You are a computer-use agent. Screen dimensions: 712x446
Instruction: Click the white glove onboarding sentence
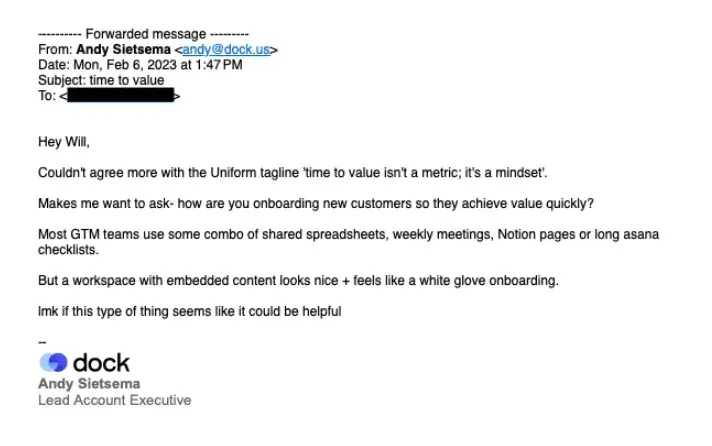pos(298,281)
